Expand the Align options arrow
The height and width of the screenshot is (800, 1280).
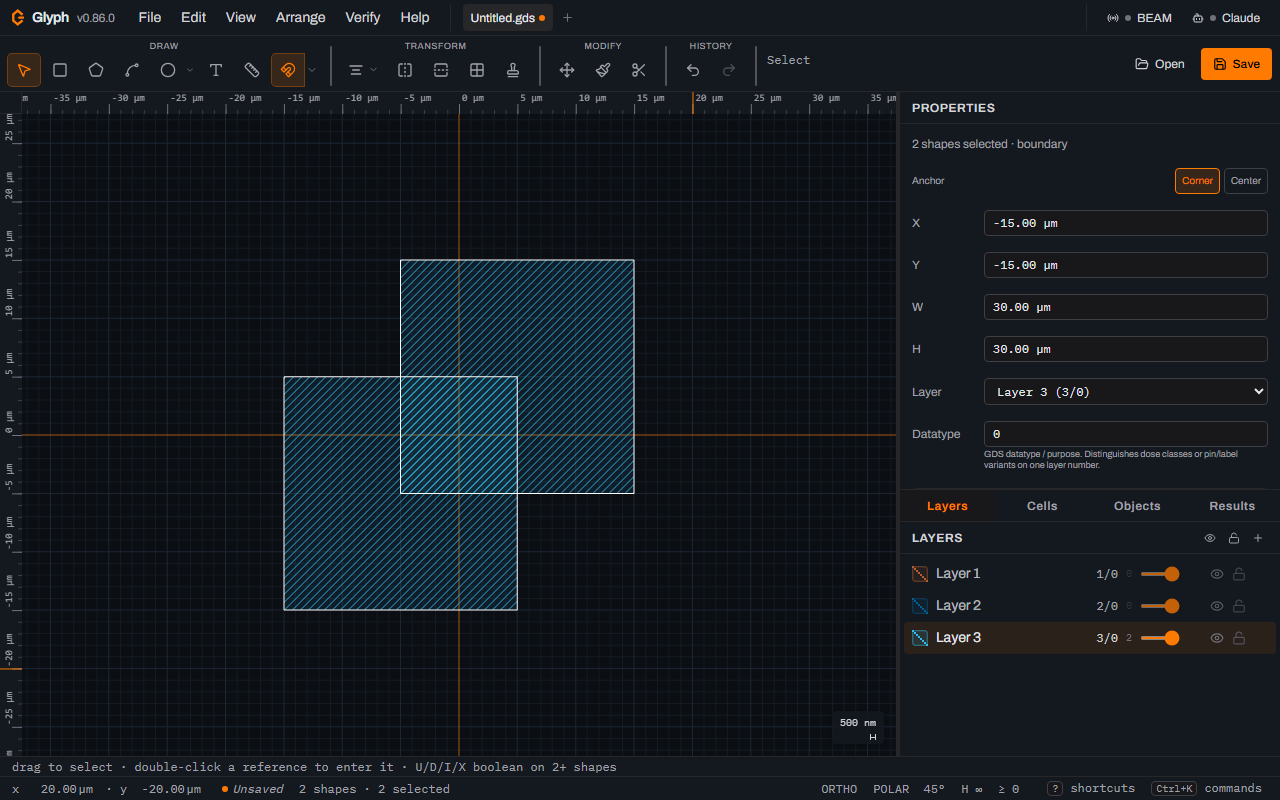(374, 70)
